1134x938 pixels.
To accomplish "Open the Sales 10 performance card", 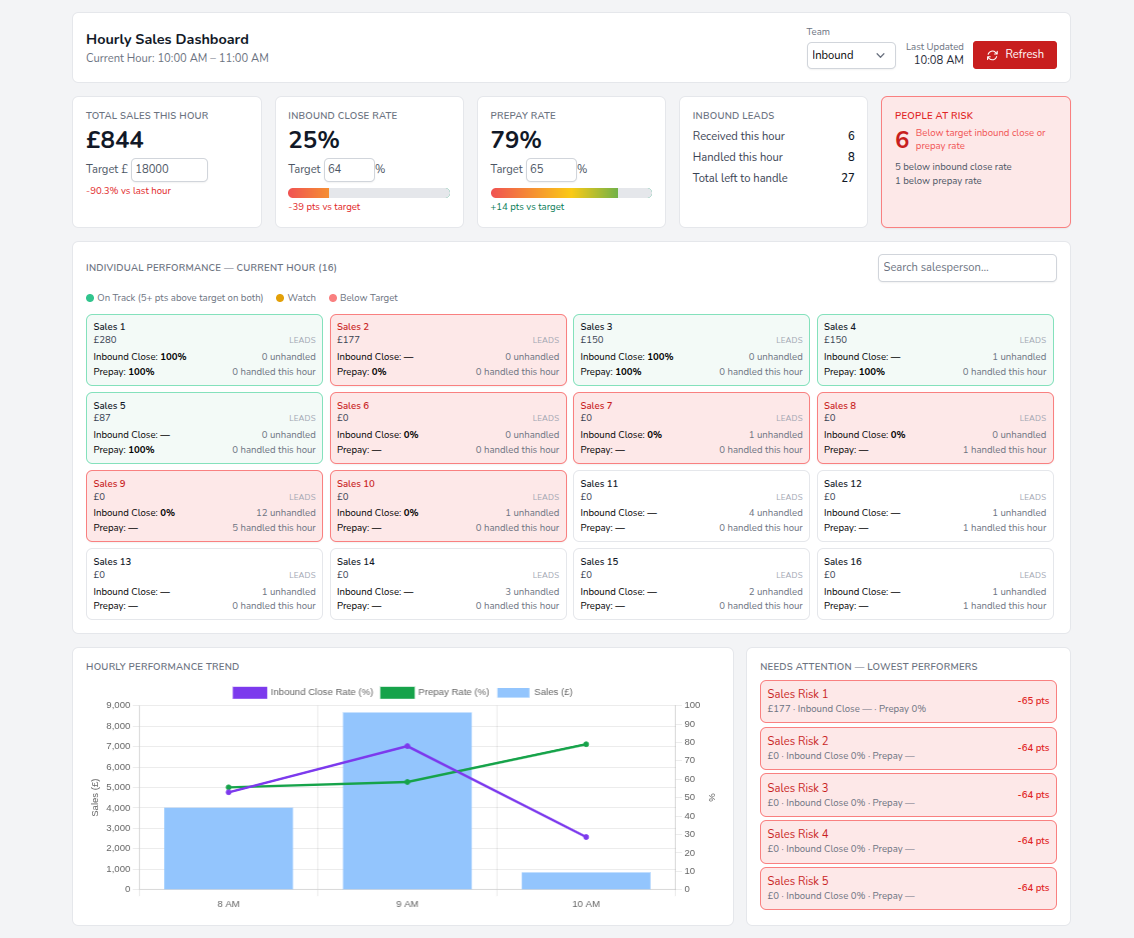I will click(x=448, y=506).
